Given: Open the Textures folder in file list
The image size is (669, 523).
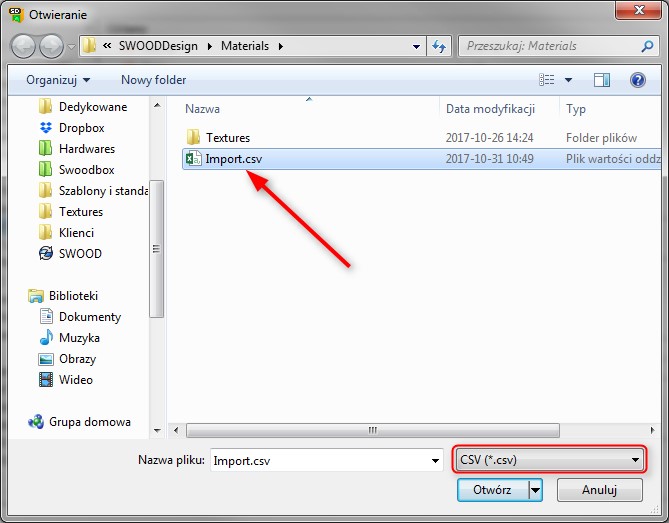Looking at the screenshot, I should pos(227,137).
